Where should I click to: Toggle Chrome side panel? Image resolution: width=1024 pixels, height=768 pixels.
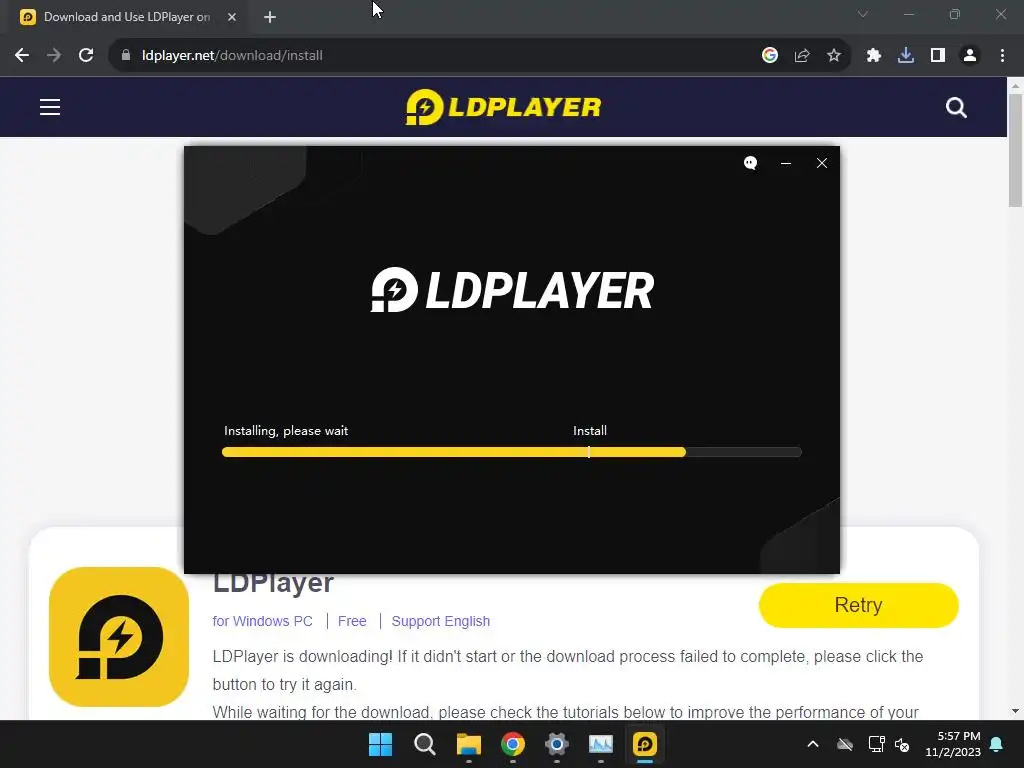(938, 56)
